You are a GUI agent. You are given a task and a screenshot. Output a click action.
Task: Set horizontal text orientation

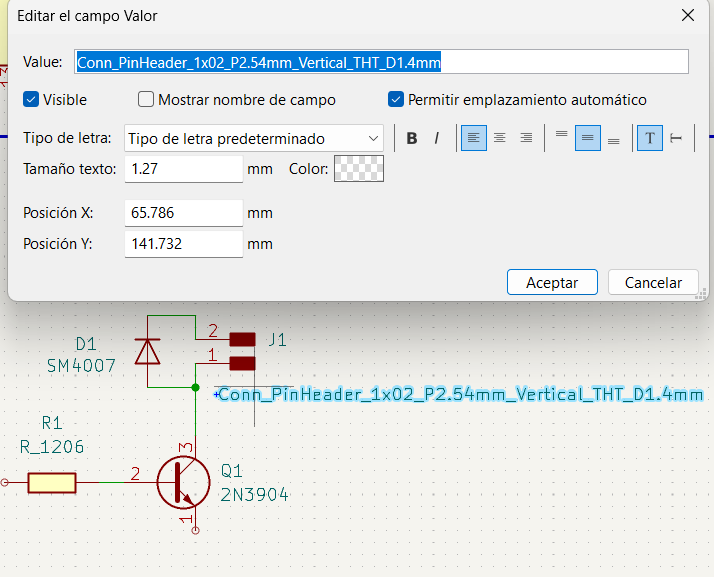point(650,138)
